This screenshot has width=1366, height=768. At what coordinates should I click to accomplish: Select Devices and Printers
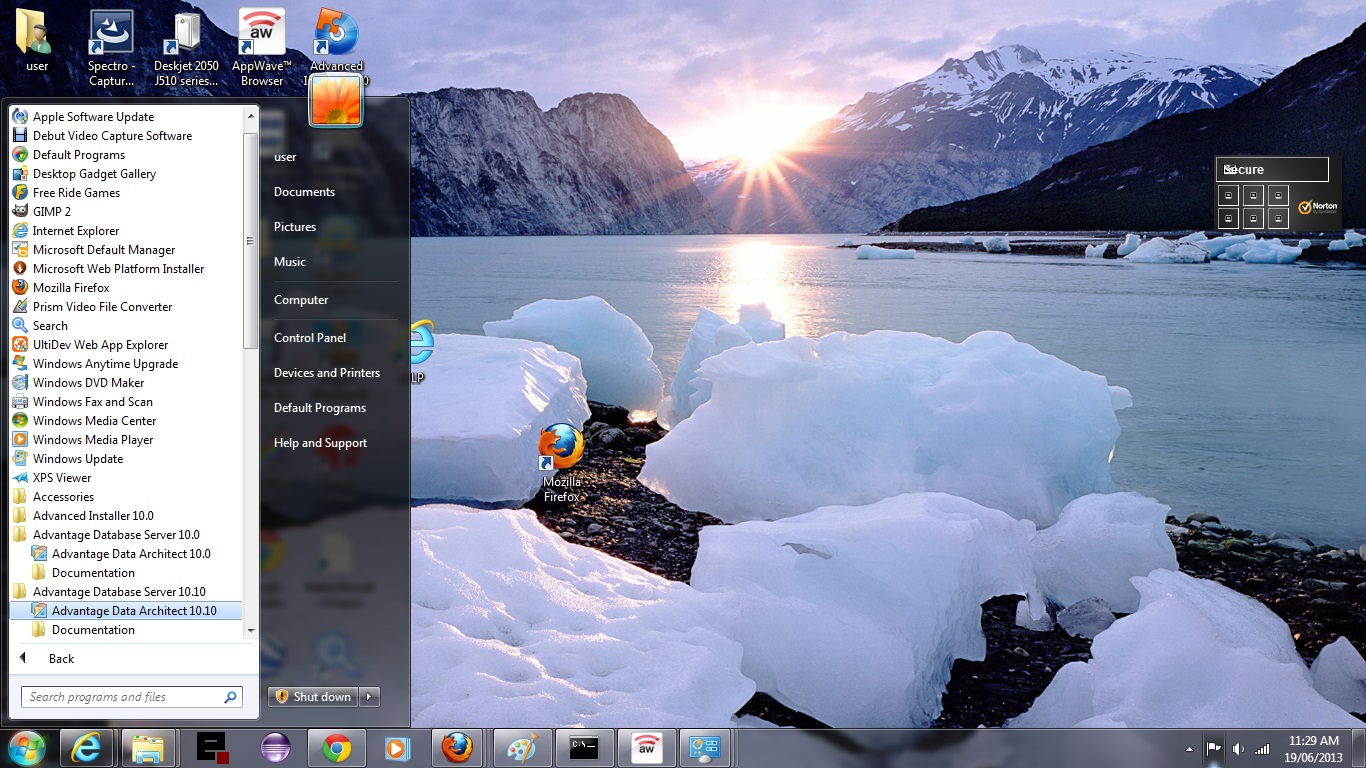tap(327, 373)
